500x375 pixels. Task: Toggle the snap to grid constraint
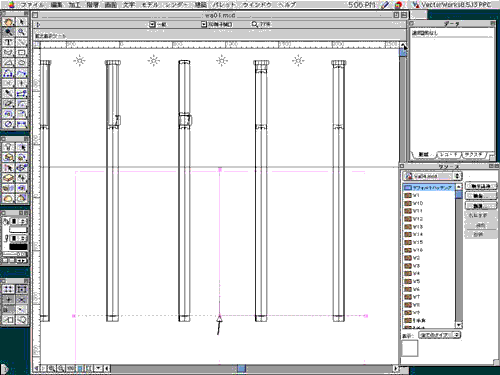coord(8,289)
